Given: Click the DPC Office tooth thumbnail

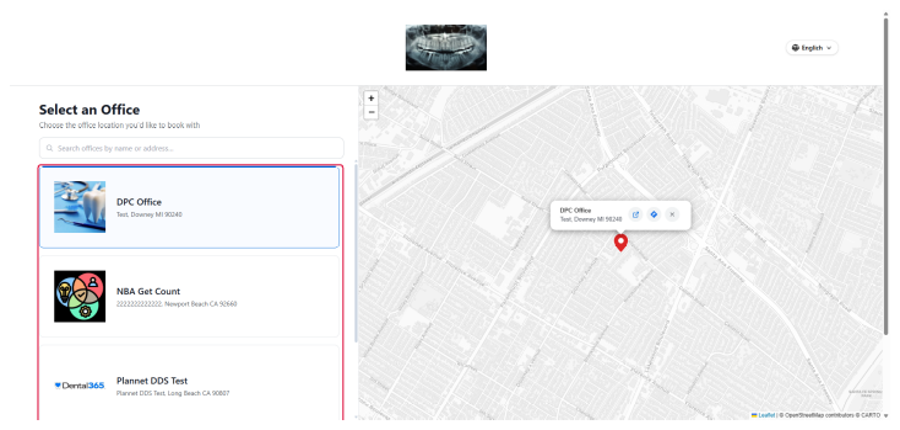Looking at the screenshot, I should [80, 207].
